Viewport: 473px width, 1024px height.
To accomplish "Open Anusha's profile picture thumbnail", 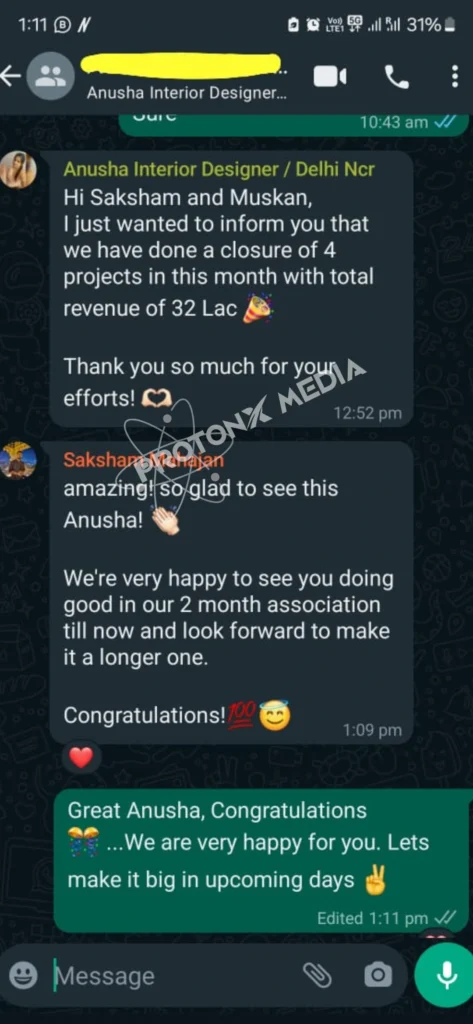I will [x=18, y=170].
